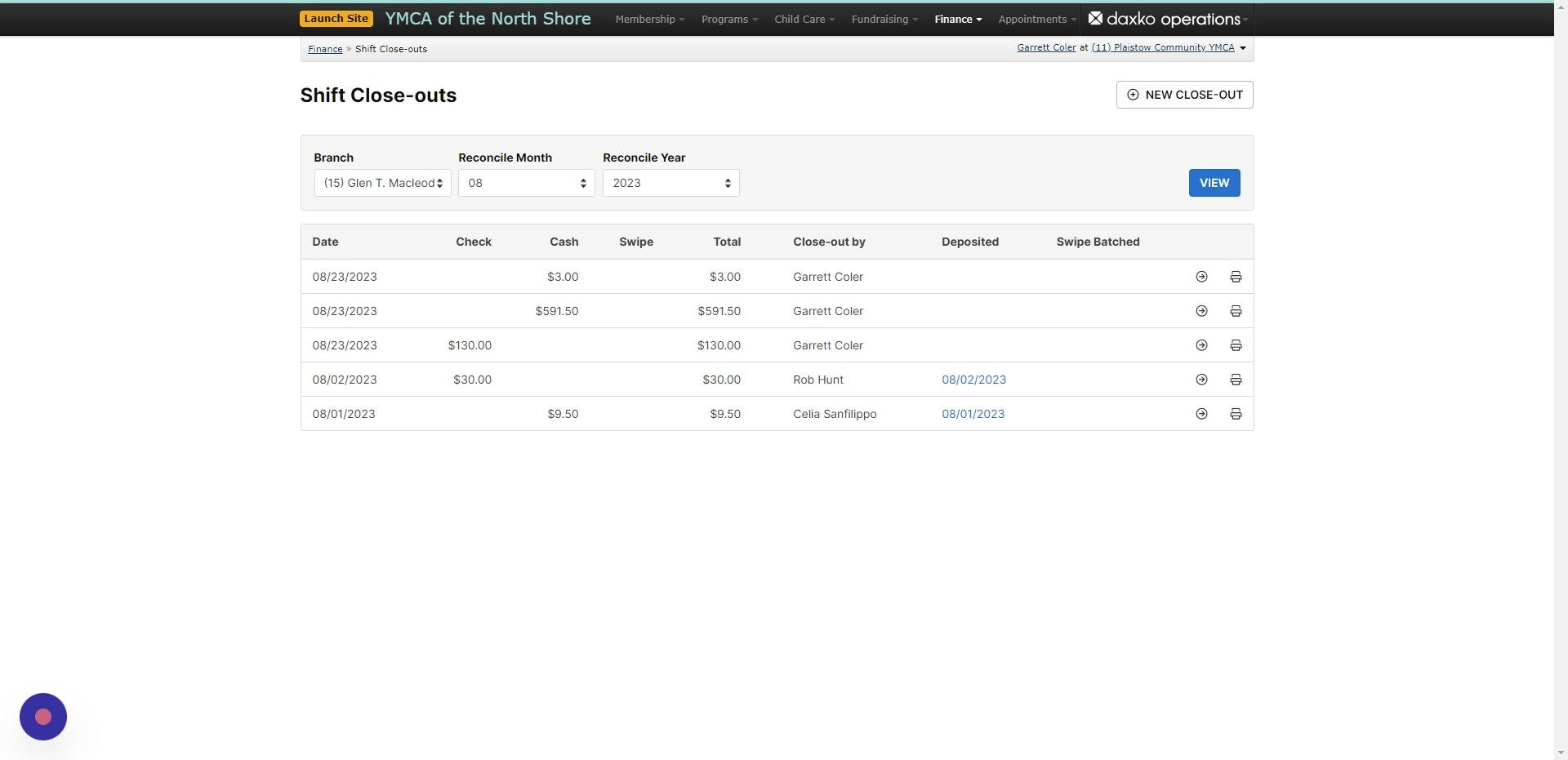This screenshot has width=1568, height=760.
Task: Click the daxko operations logo
Action: tap(1165, 19)
